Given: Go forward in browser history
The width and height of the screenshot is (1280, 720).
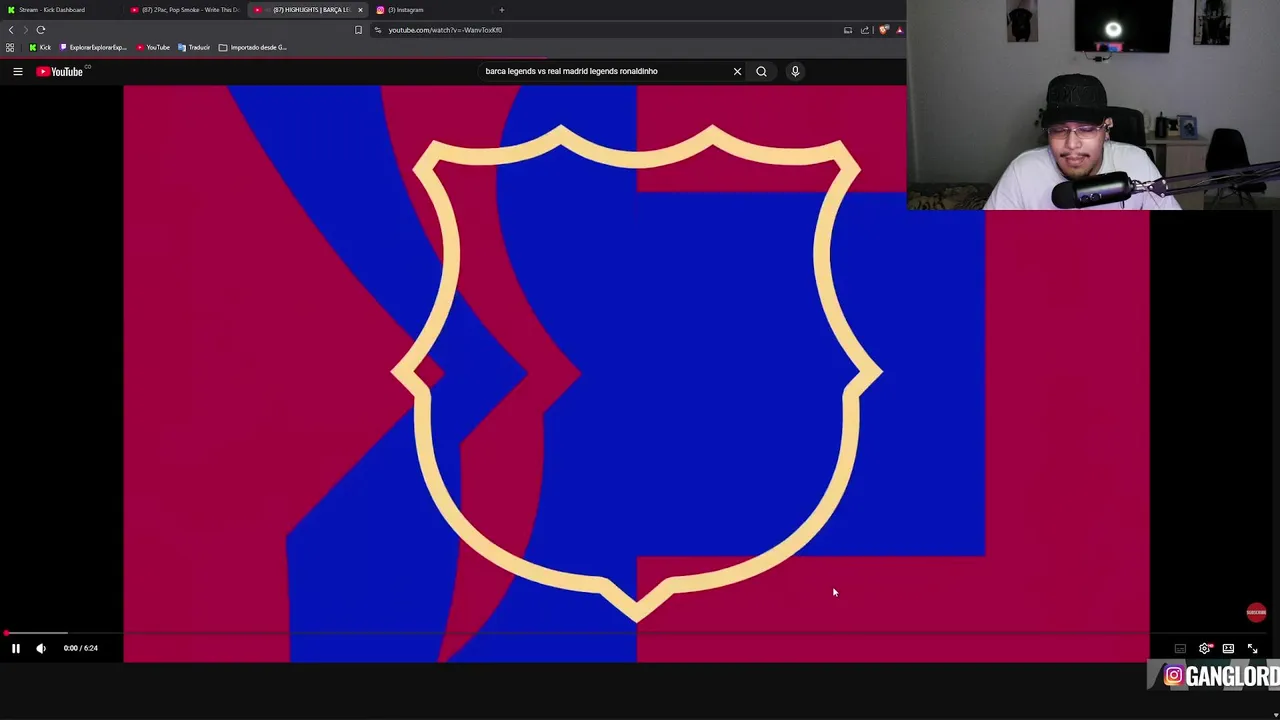Looking at the screenshot, I should click(25, 30).
